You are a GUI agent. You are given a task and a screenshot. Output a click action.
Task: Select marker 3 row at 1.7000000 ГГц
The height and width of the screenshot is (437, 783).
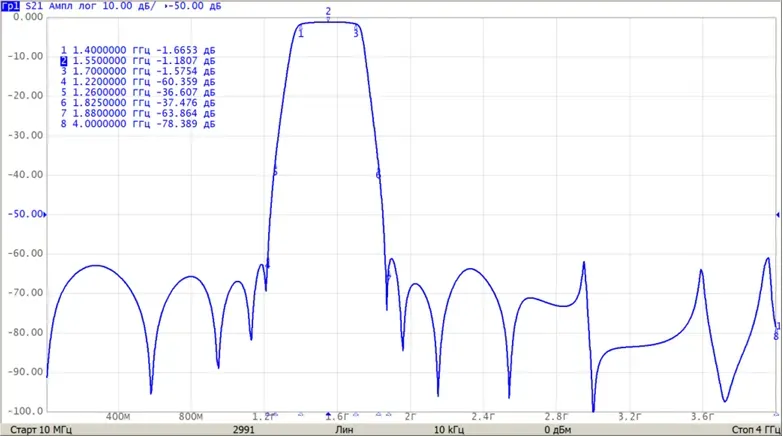click(138, 71)
